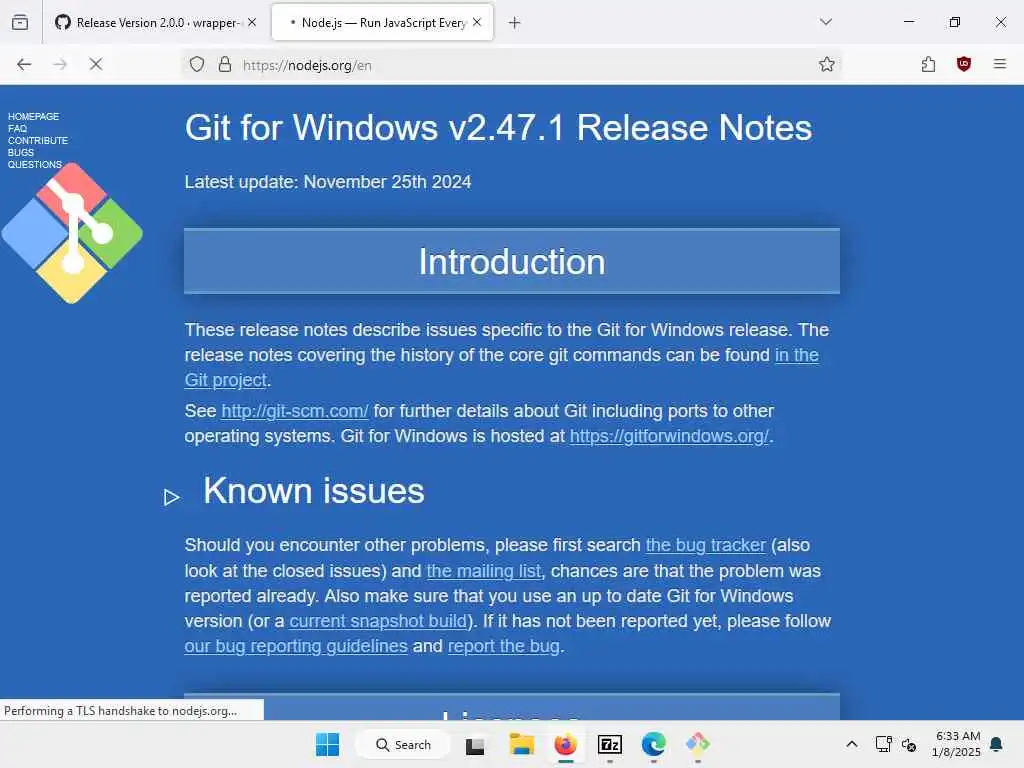
Task: Open Microsoft Edge from taskbar
Action: (654, 744)
